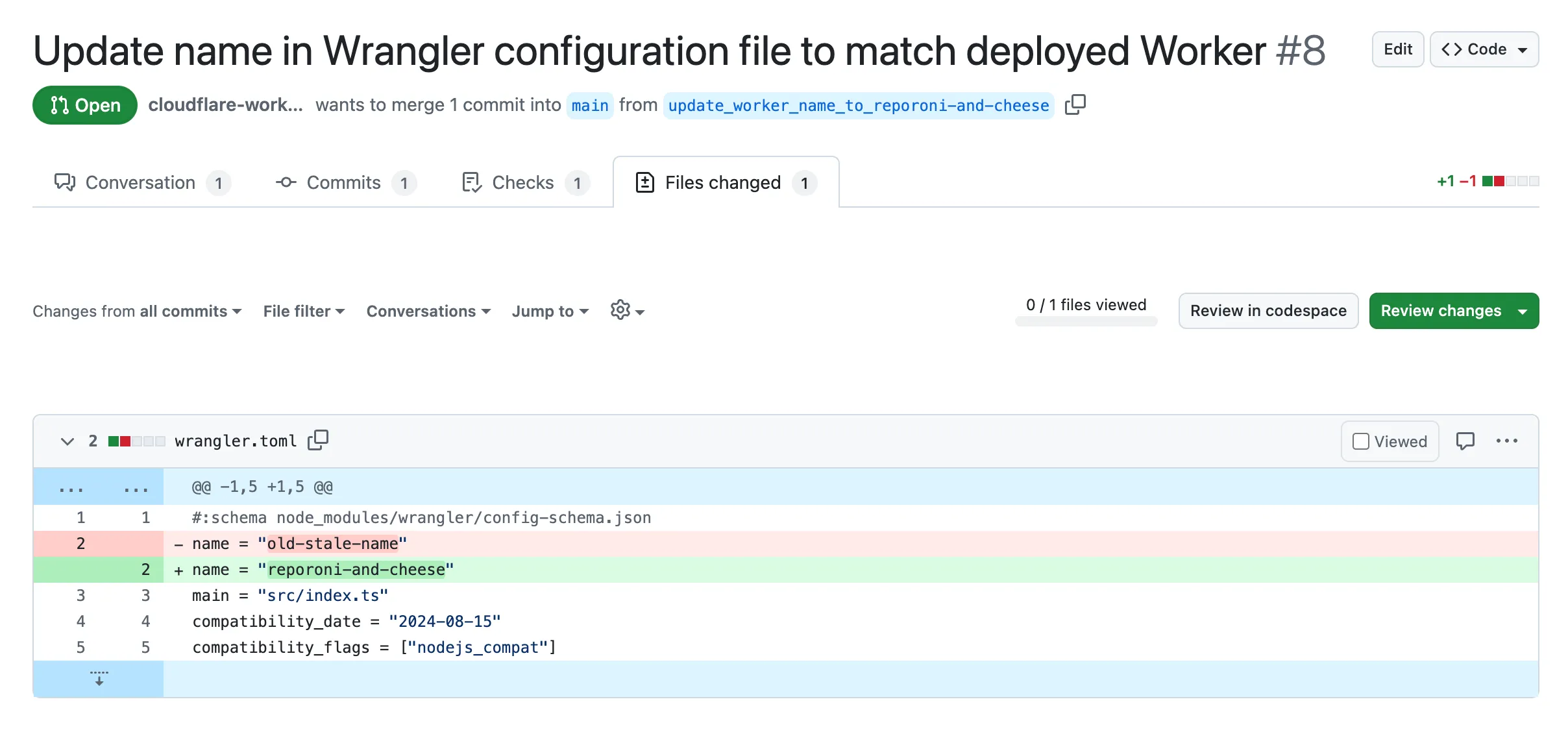Image resolution: width=1568 pixels, height=732 pixels.
Task: Expand hidden lines below the diff
Action: 98,679
